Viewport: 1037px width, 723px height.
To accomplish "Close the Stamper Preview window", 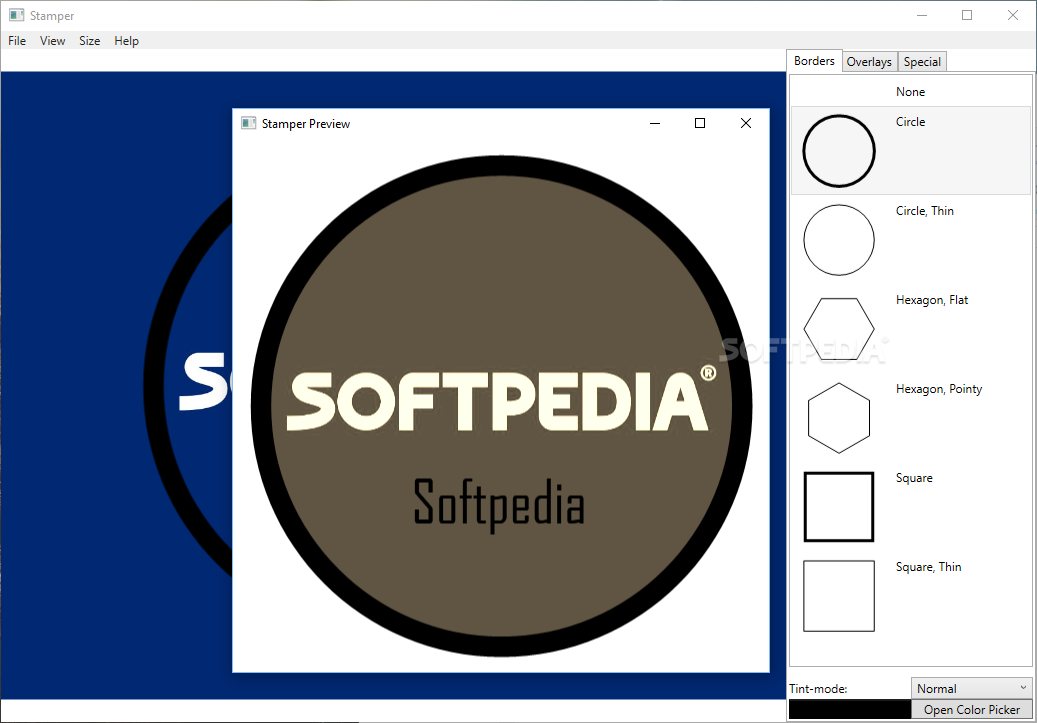I will 745,123.
